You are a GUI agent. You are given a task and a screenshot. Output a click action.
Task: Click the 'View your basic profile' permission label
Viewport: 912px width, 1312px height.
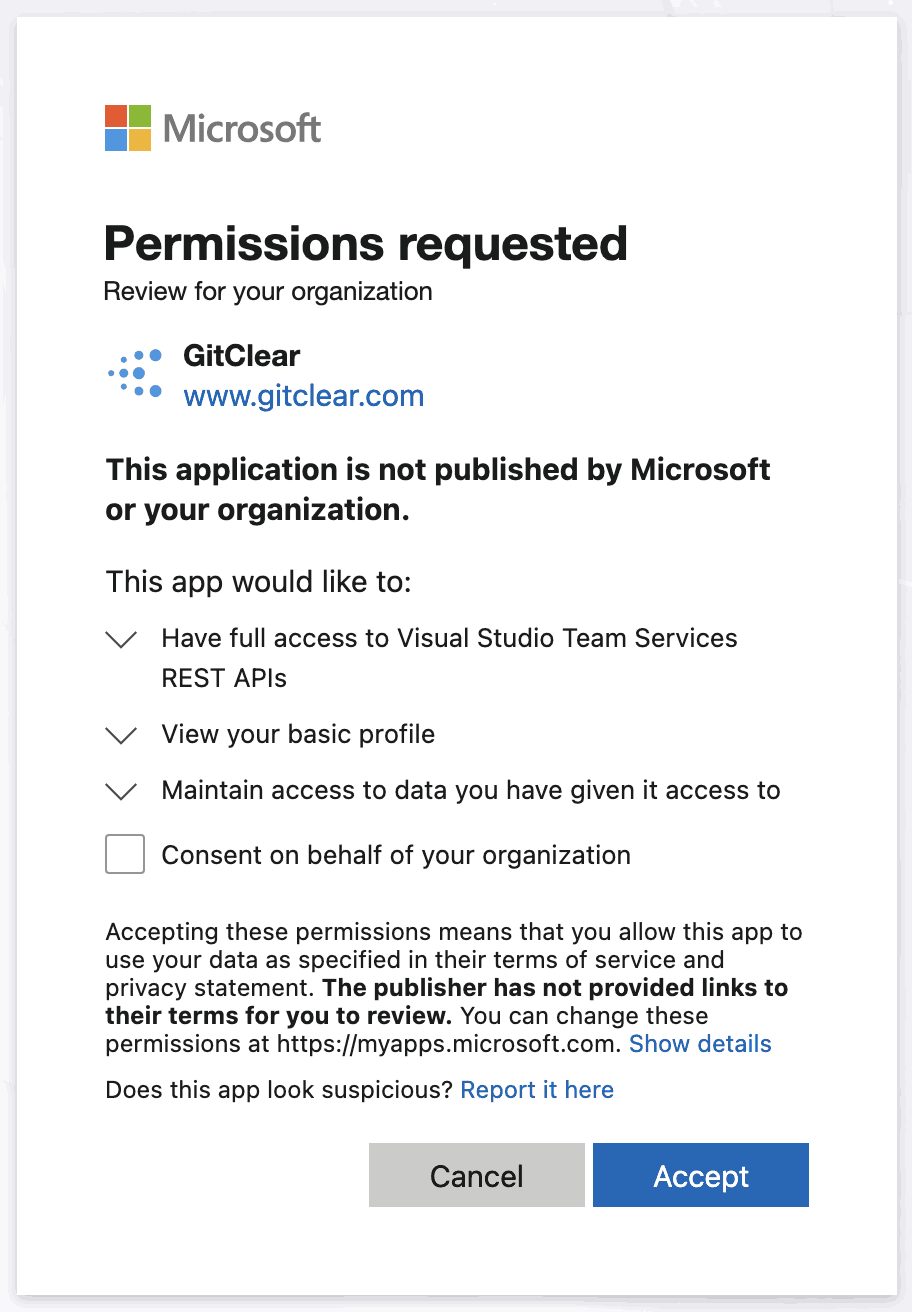[298, 734]
